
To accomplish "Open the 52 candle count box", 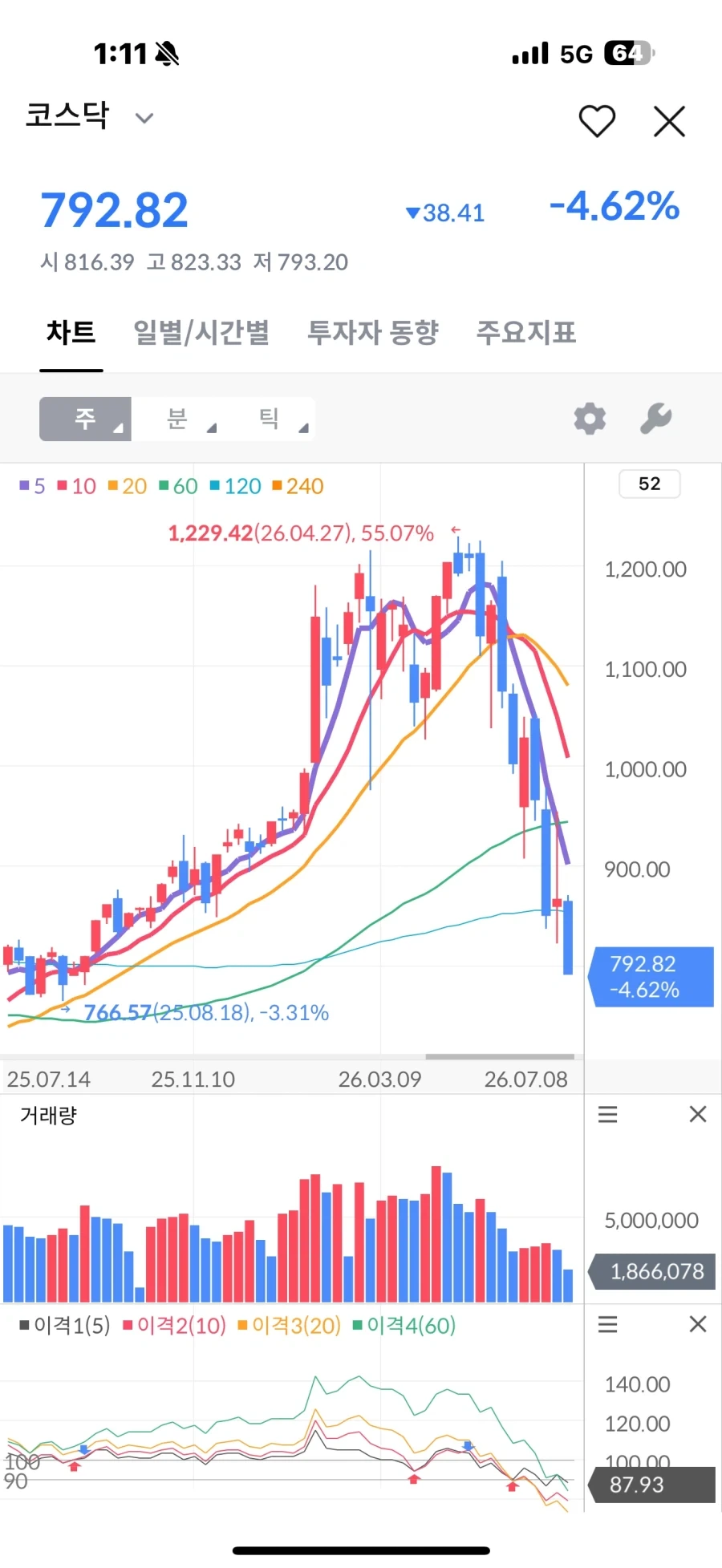I will point(650,484).
